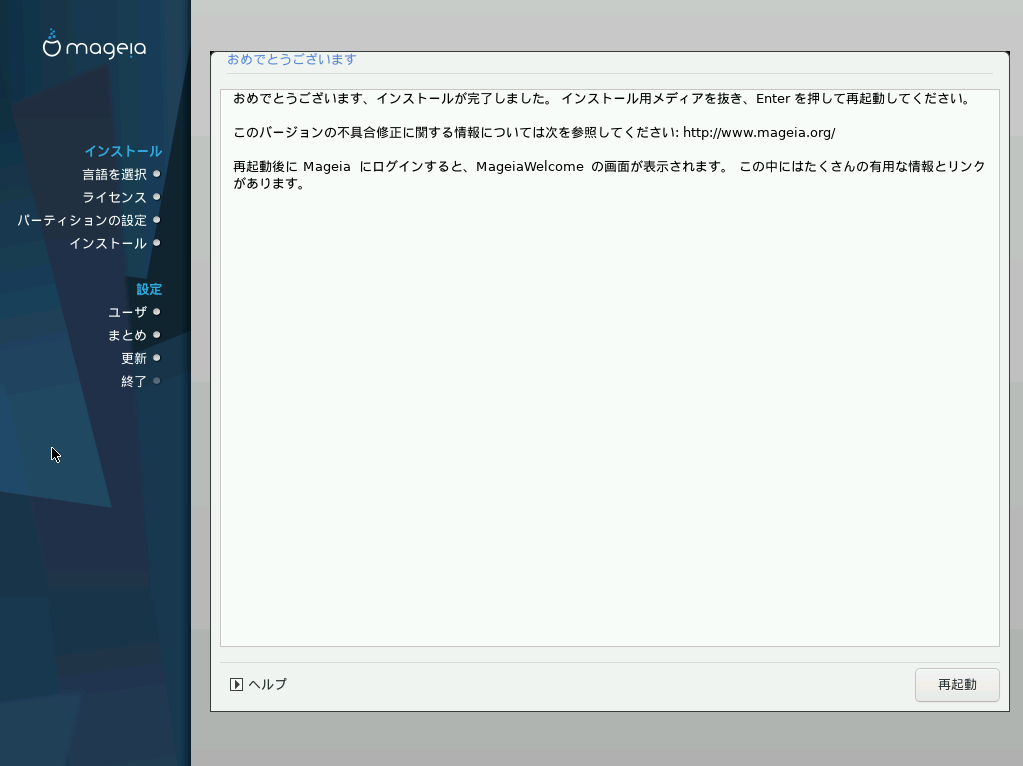Select the 言語を選択 step label
This screenshot has height=766, width=1023.
[114, 175]
